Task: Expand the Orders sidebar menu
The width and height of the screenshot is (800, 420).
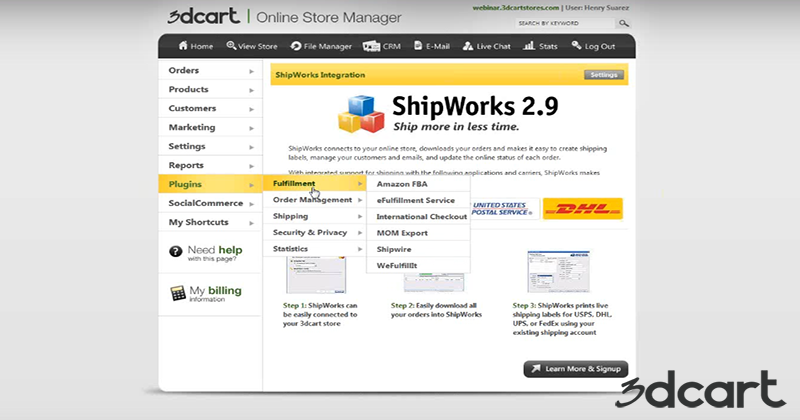Action: pyautogui.click(x=208, y=71)
